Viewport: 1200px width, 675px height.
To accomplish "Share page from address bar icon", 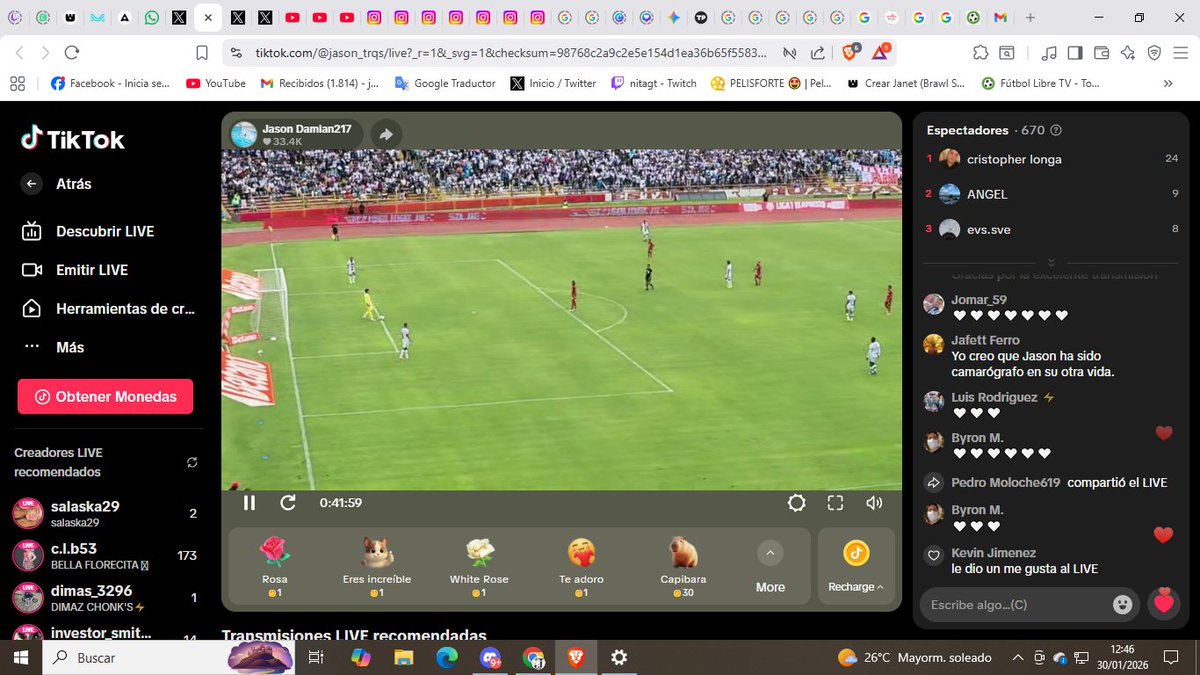I will [x=817, y=53].
